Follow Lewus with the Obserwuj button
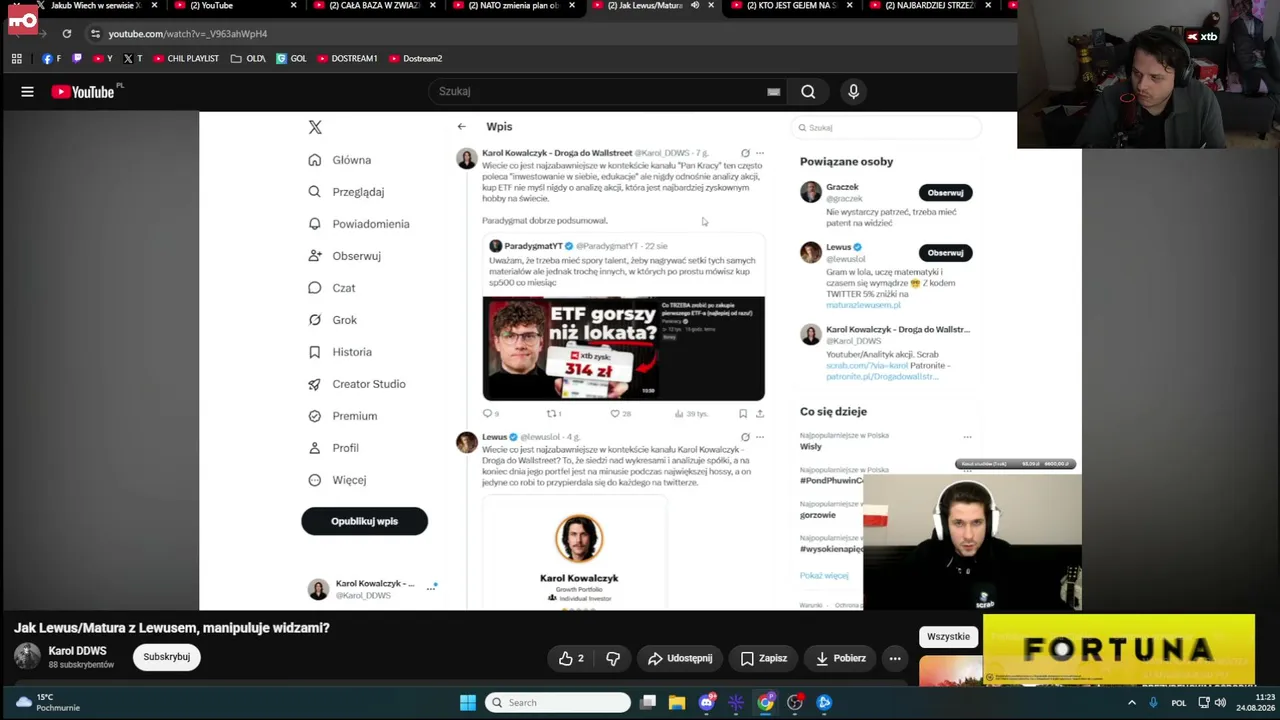The width and height of the screenshot is (1280, 720). coord(945,252)
